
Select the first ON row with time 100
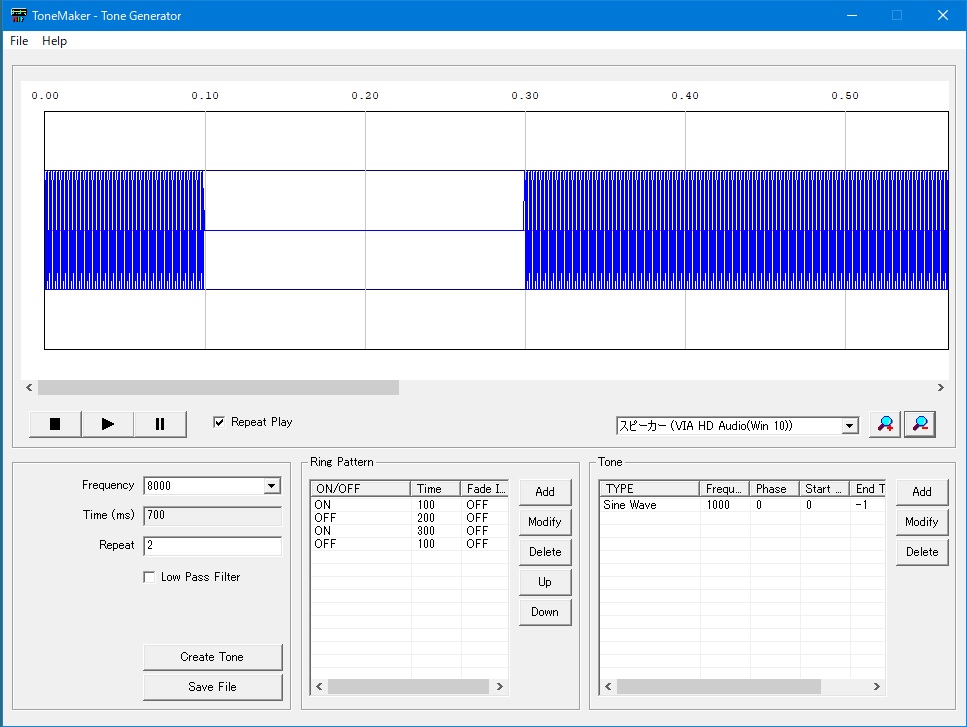point(409,504)
